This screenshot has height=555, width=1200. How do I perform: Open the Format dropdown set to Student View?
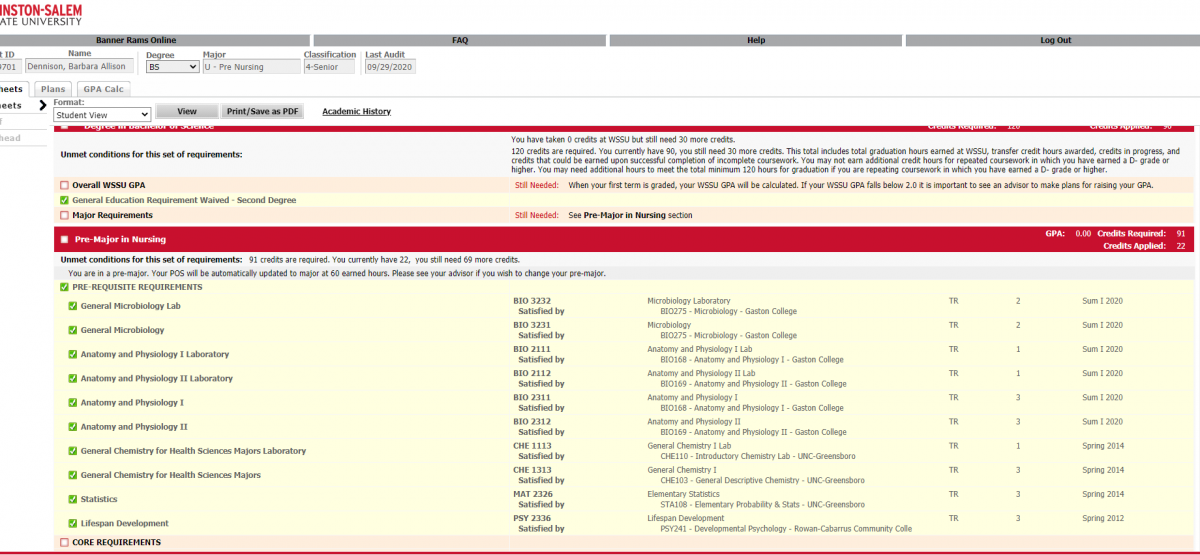click(x=102, y=115)
